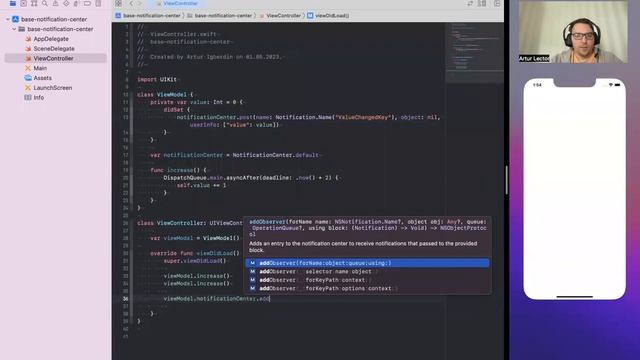Click the userInfo: ["value": value] line
640x360 pixels.
coord(235,124)
